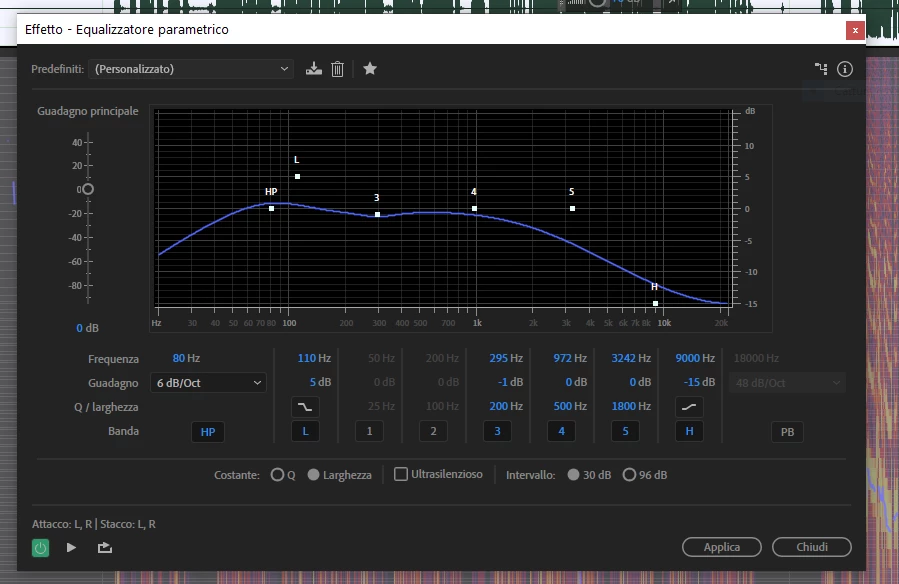Select the 96 dB range option
Image resolution: width=899 pixels, height=584 pixels.
629,475
